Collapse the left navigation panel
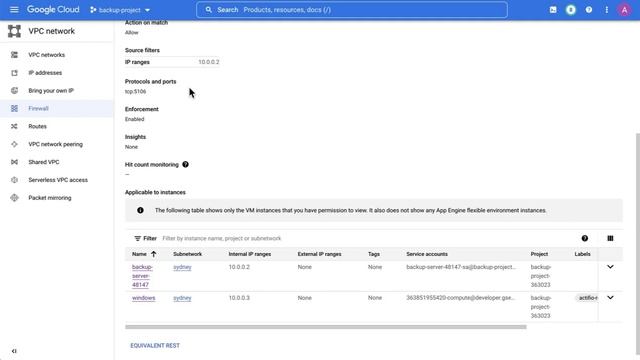 click(x=14, y=351)
